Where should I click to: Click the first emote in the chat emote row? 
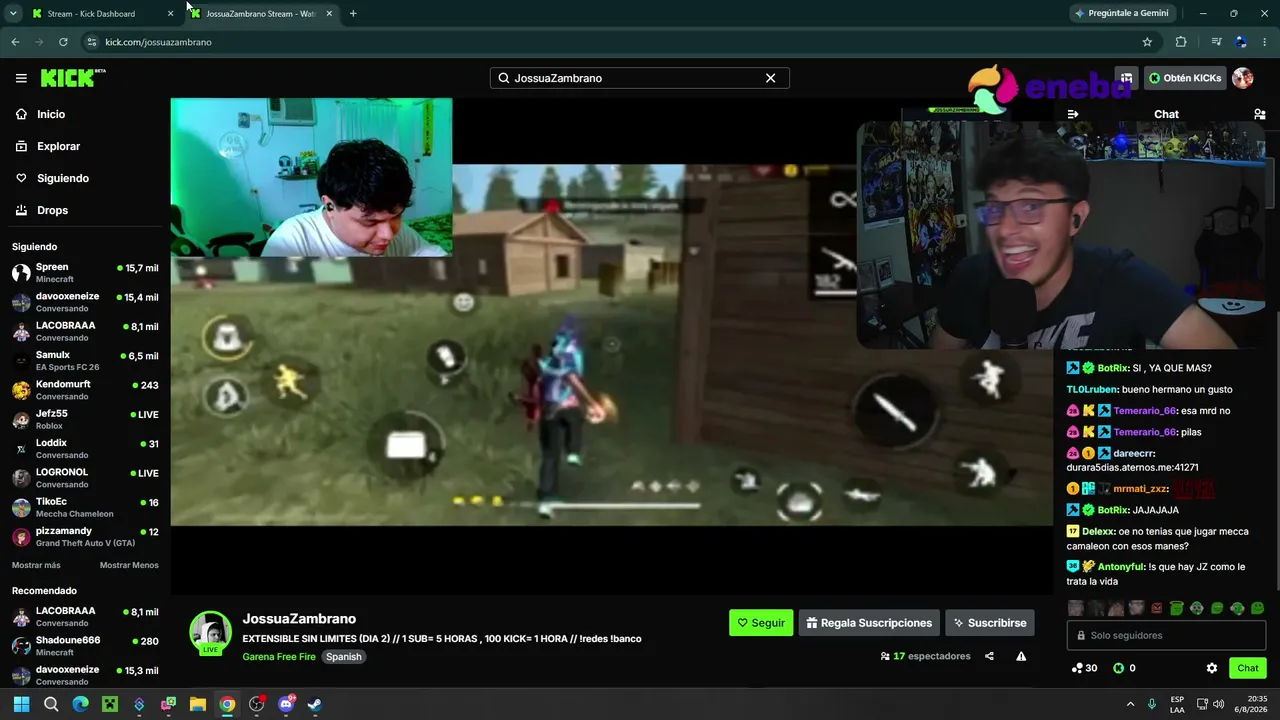pos(1076,608)
